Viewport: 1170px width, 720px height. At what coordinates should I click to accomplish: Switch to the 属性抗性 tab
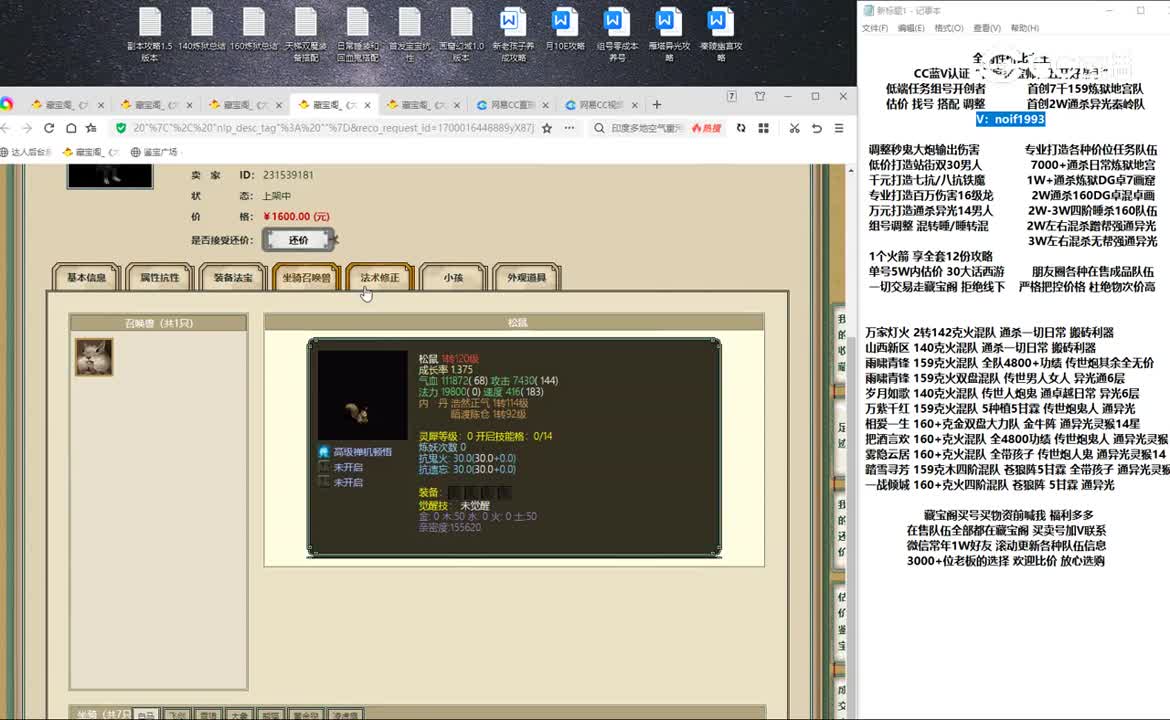pyautogui.click(x=160, y=277)
